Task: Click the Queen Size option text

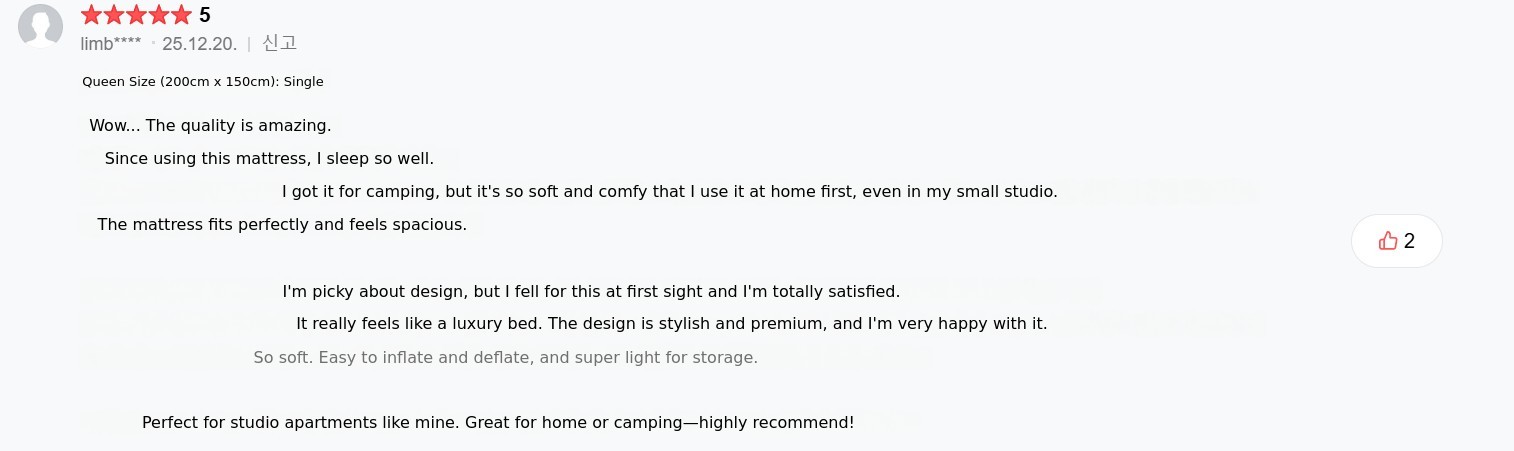Action: tap(203, 82)
